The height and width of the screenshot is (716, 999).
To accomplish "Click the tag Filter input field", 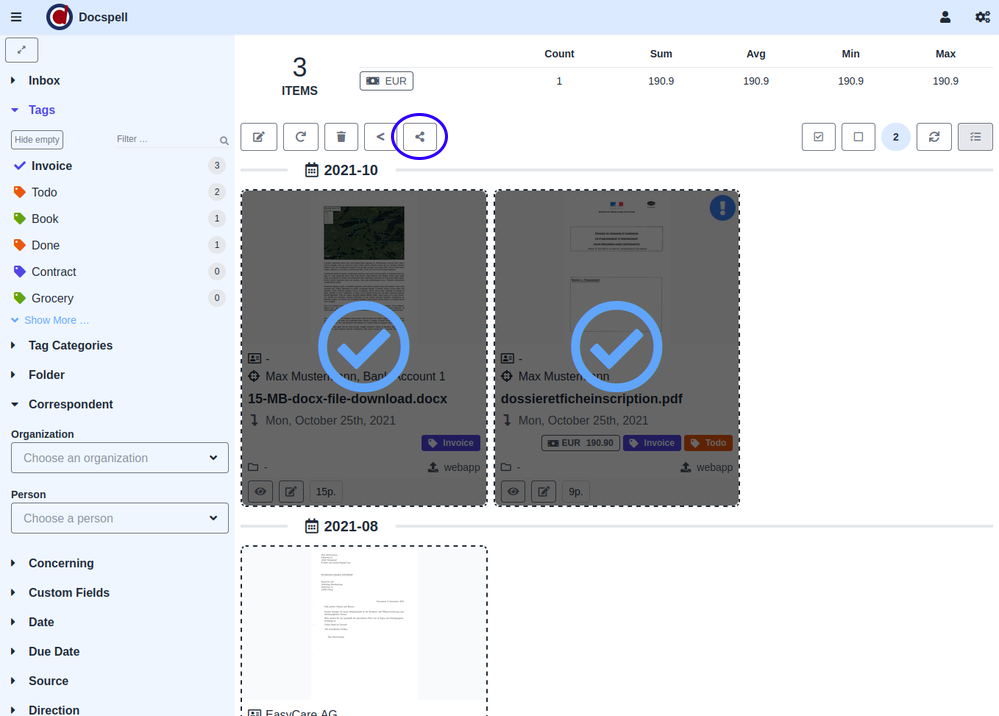I will (165, 140).
